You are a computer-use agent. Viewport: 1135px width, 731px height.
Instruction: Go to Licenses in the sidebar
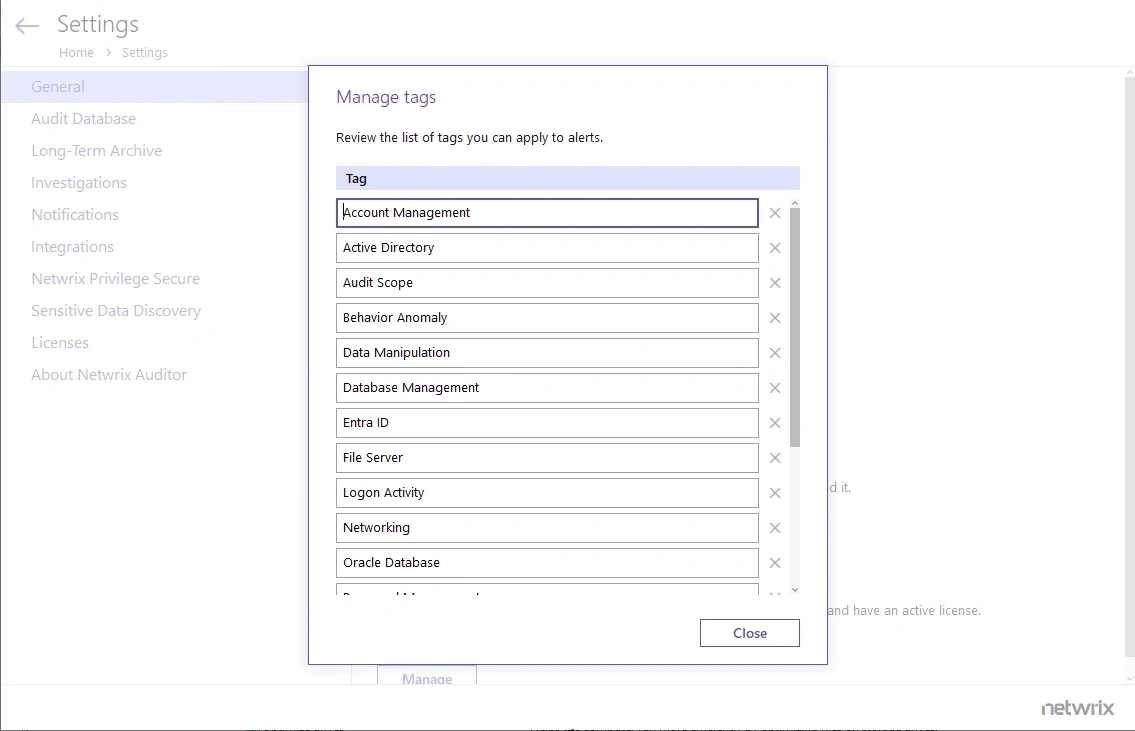[x=60, y=342]
